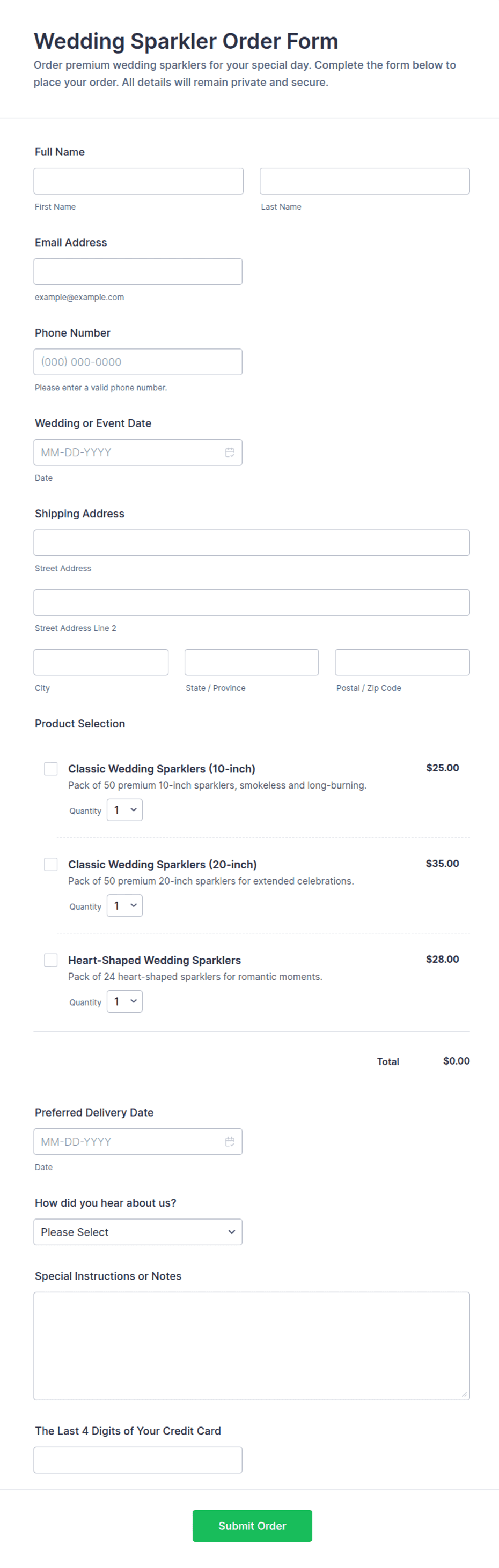Select the credit card last 4 digits field
Screen dimensions: 499x1568
pos(138,1460)
